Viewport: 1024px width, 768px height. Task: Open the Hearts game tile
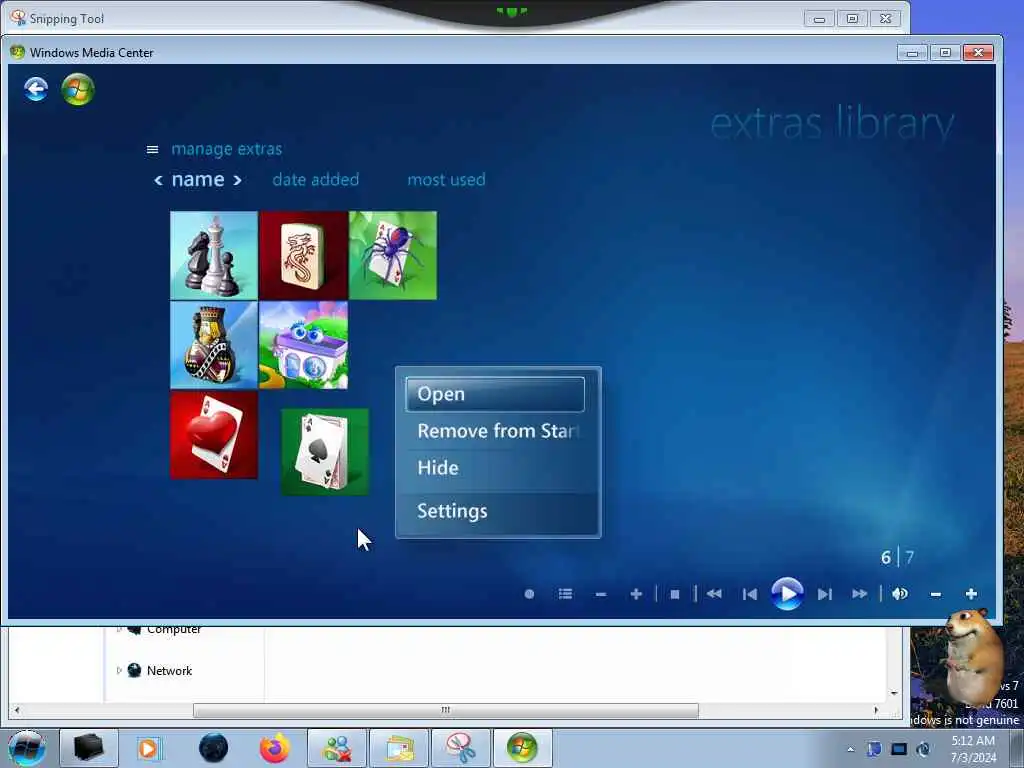[x=214, y=435]
